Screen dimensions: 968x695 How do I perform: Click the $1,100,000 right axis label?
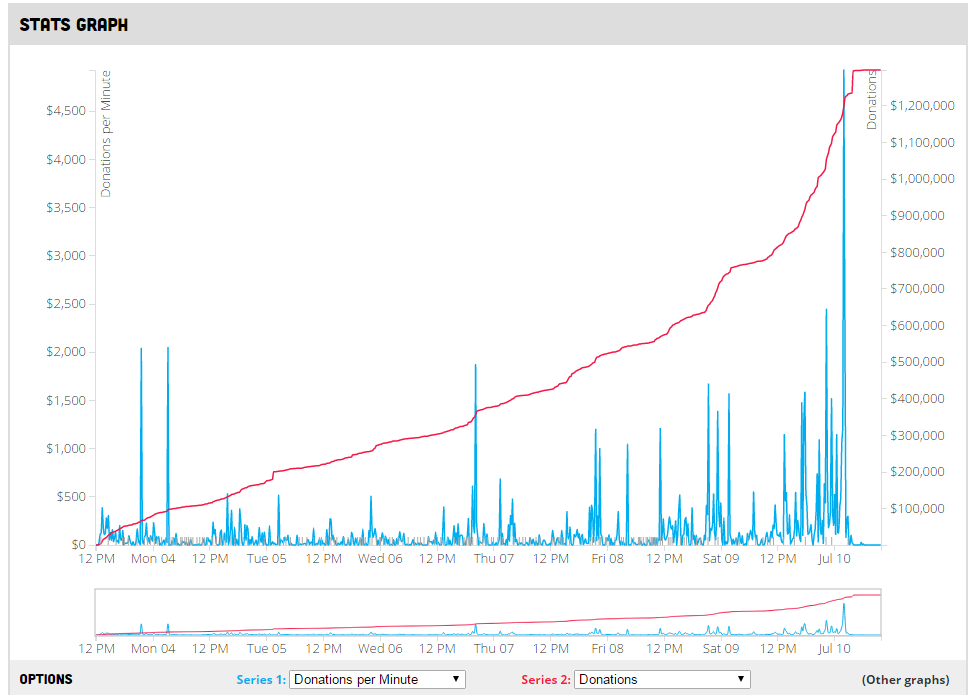click(922, 143)
